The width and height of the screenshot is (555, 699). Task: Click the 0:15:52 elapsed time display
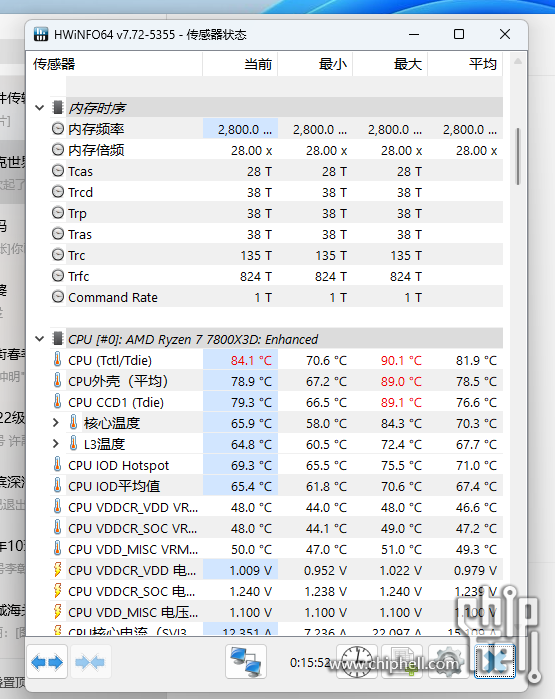coord(310,662)
